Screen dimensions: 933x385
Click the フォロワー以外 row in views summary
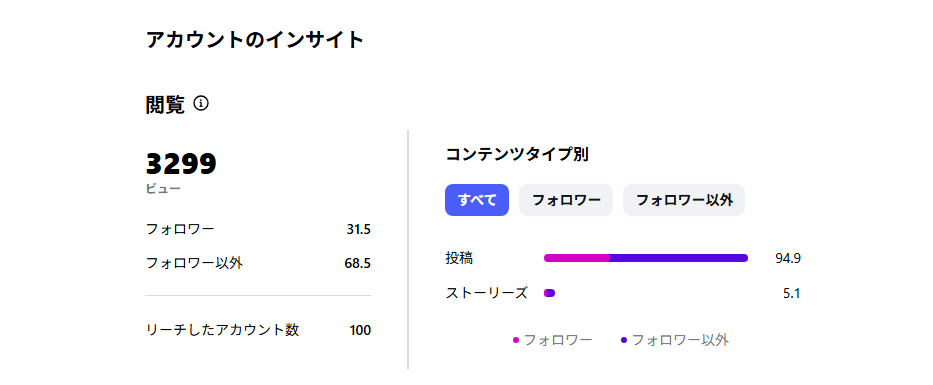(x=258, y=263)
